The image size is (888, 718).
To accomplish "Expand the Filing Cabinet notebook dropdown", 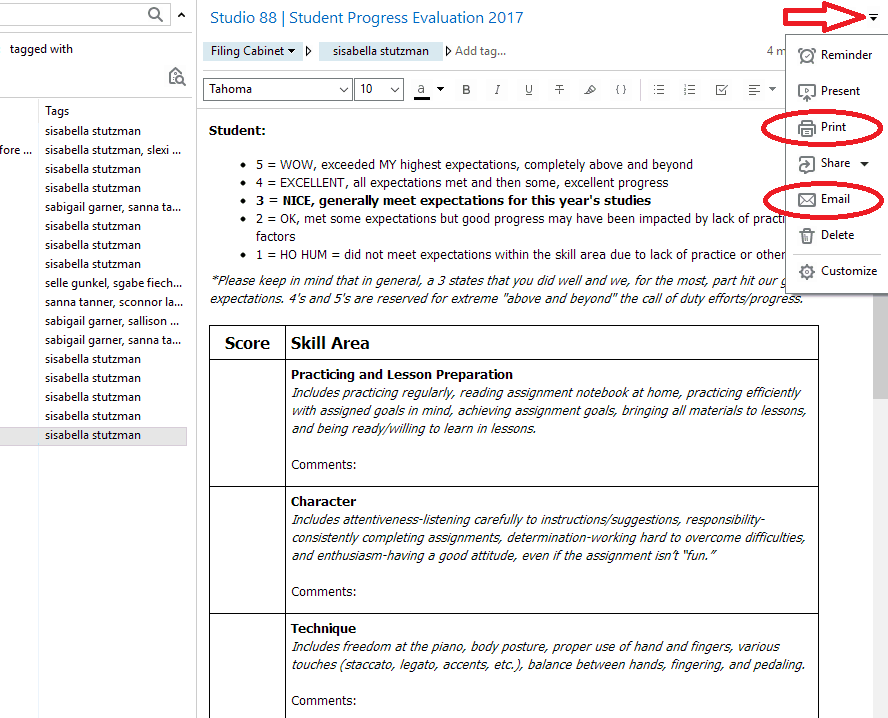I will [253, 51].
